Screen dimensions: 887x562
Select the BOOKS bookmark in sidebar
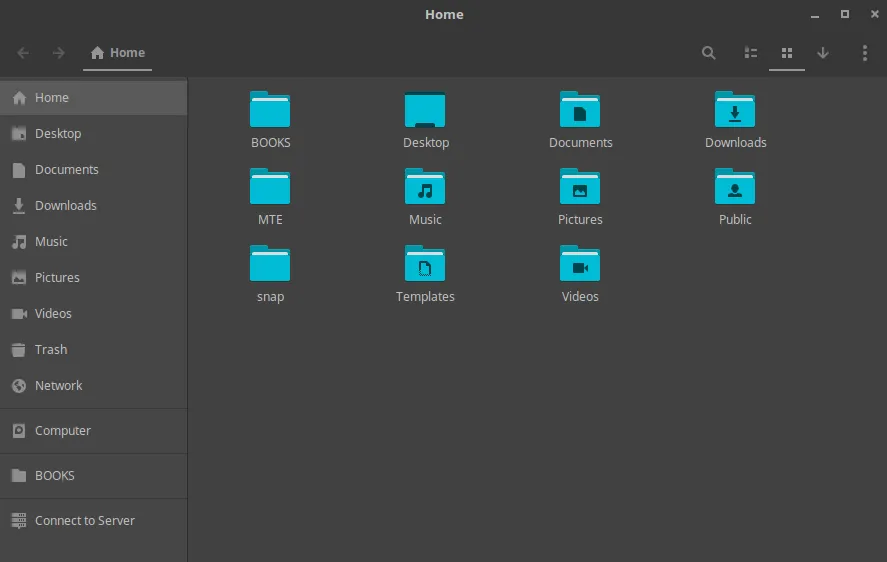pyautogui.click(x=54, y=476)
